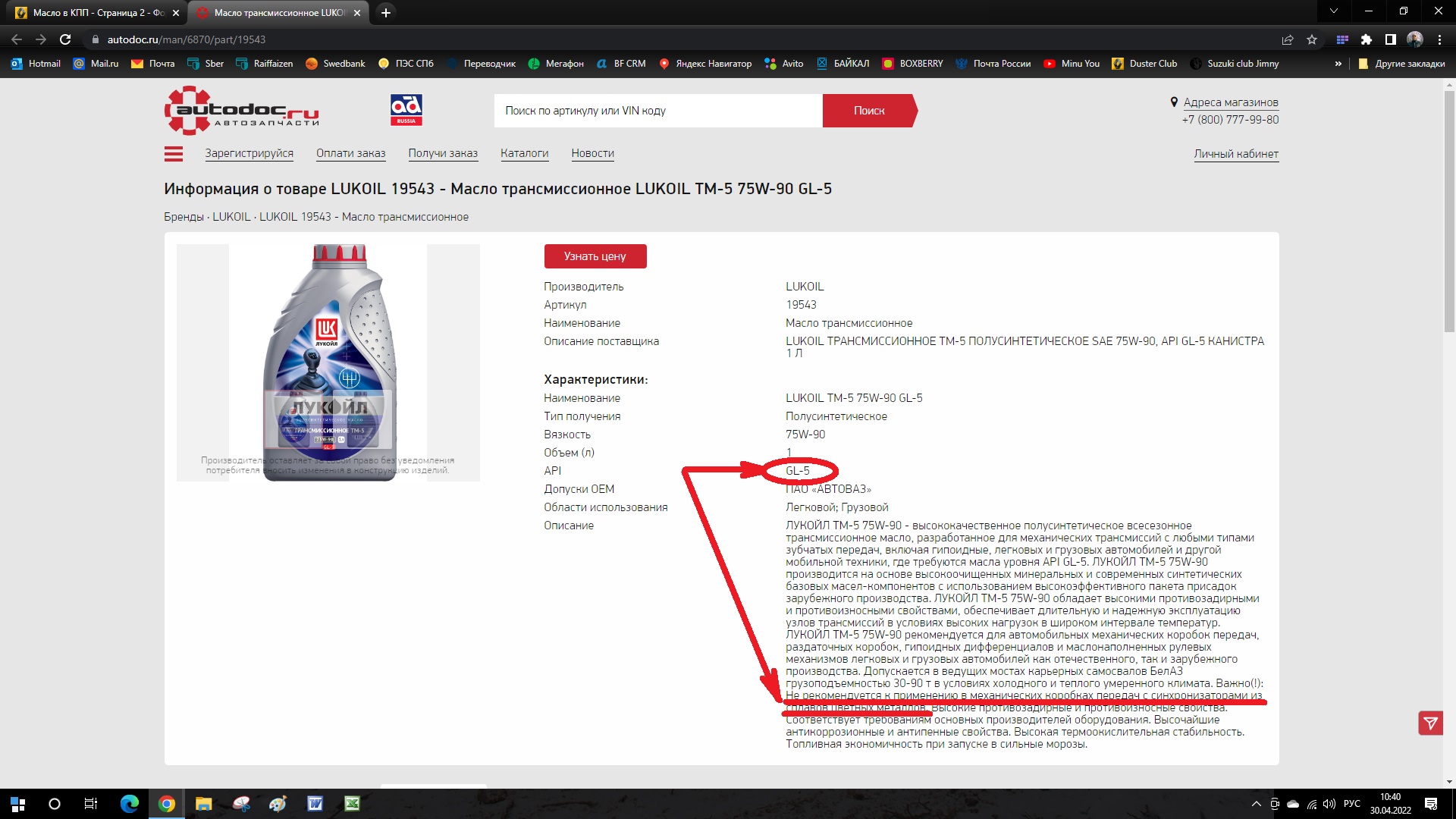Click the browser address bar URL
1456x819 pixels.
187,39
